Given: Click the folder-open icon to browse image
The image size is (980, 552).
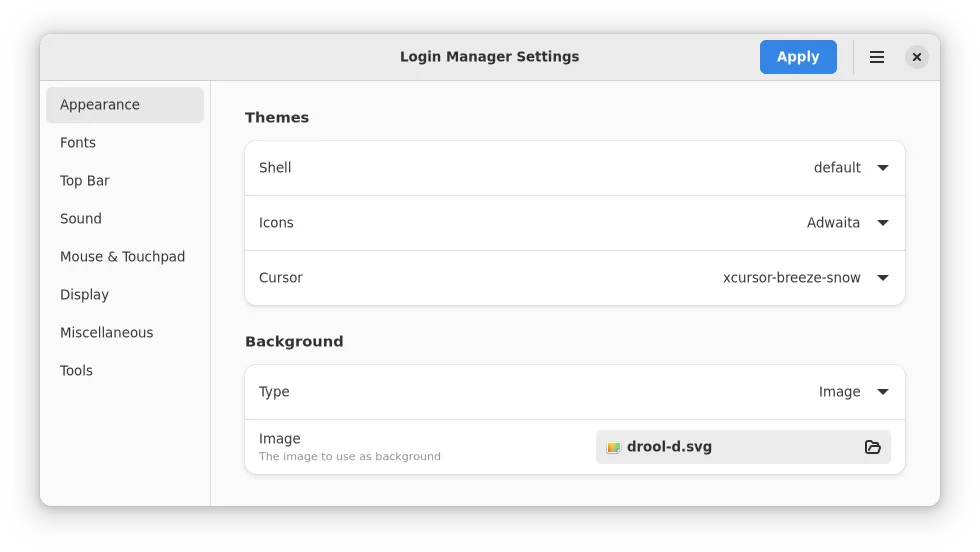Looking at the screenshot, I should (872, 447).
